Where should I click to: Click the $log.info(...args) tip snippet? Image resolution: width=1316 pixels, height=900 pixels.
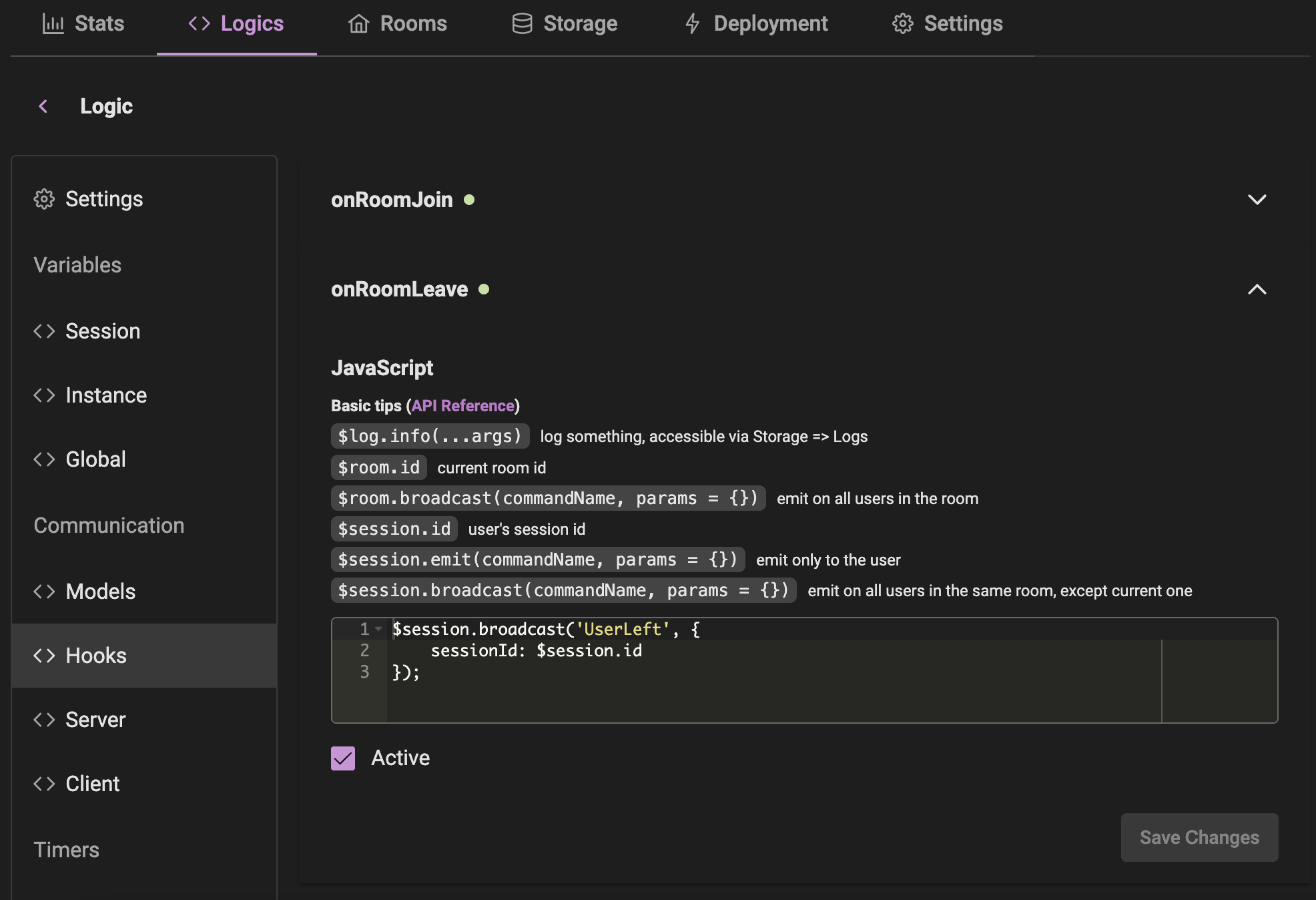click(x=430, y=436)
